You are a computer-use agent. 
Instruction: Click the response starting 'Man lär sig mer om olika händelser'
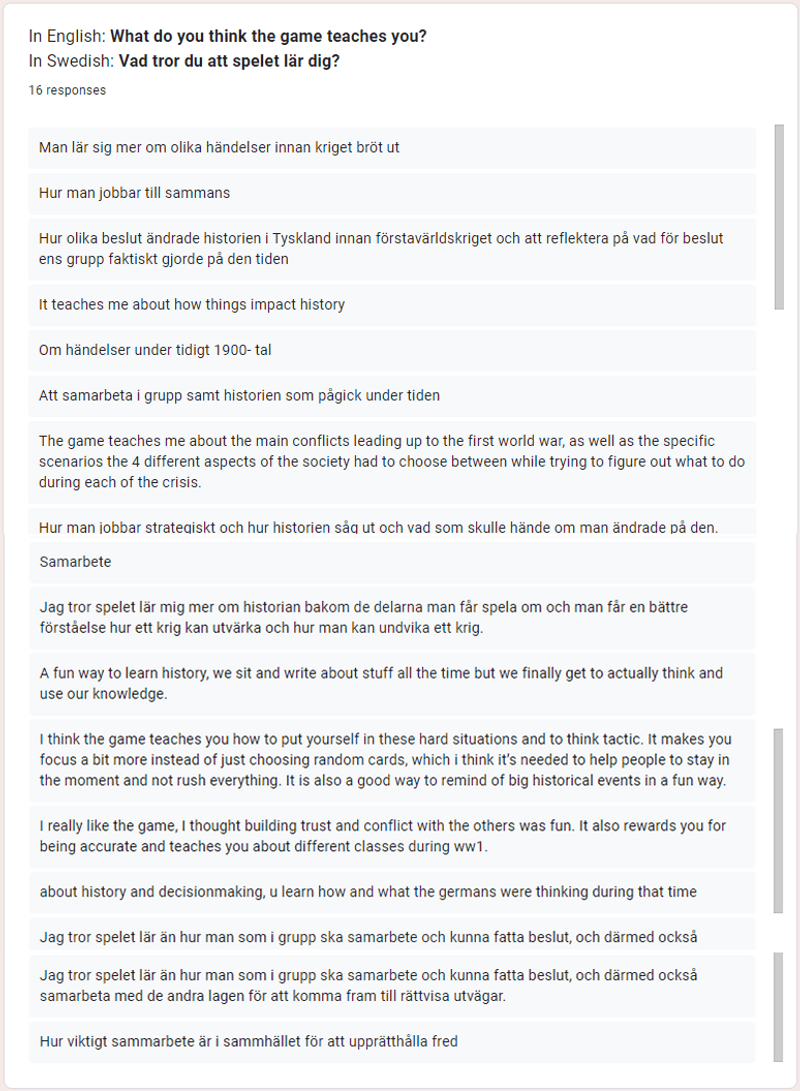click(x=392, y=148)
